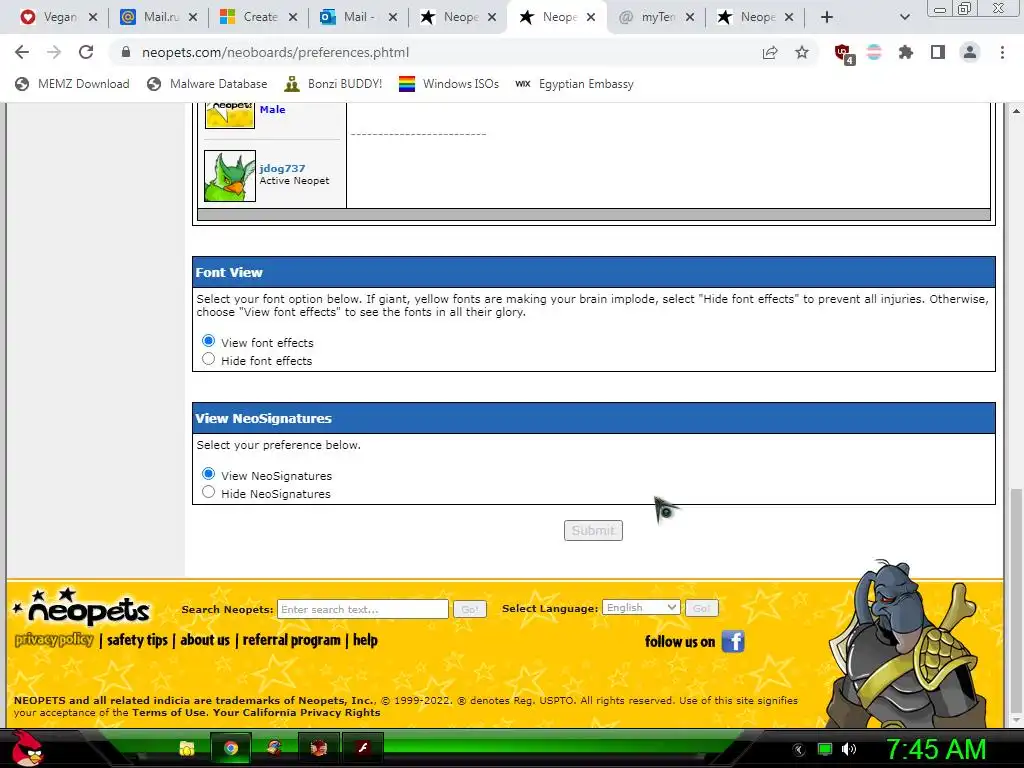Open the help footer link
This screenshot has width=1024, height=768.
click(x=365, y=640)
